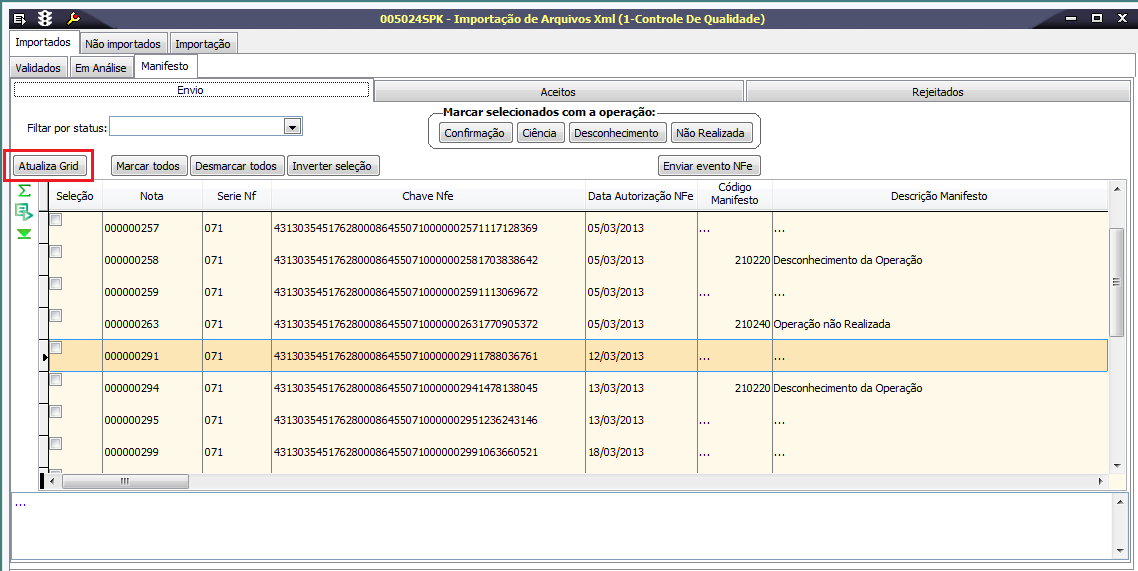
Task: Tick the checkbox for nota 000000299
Action: (x=55, y=443)
